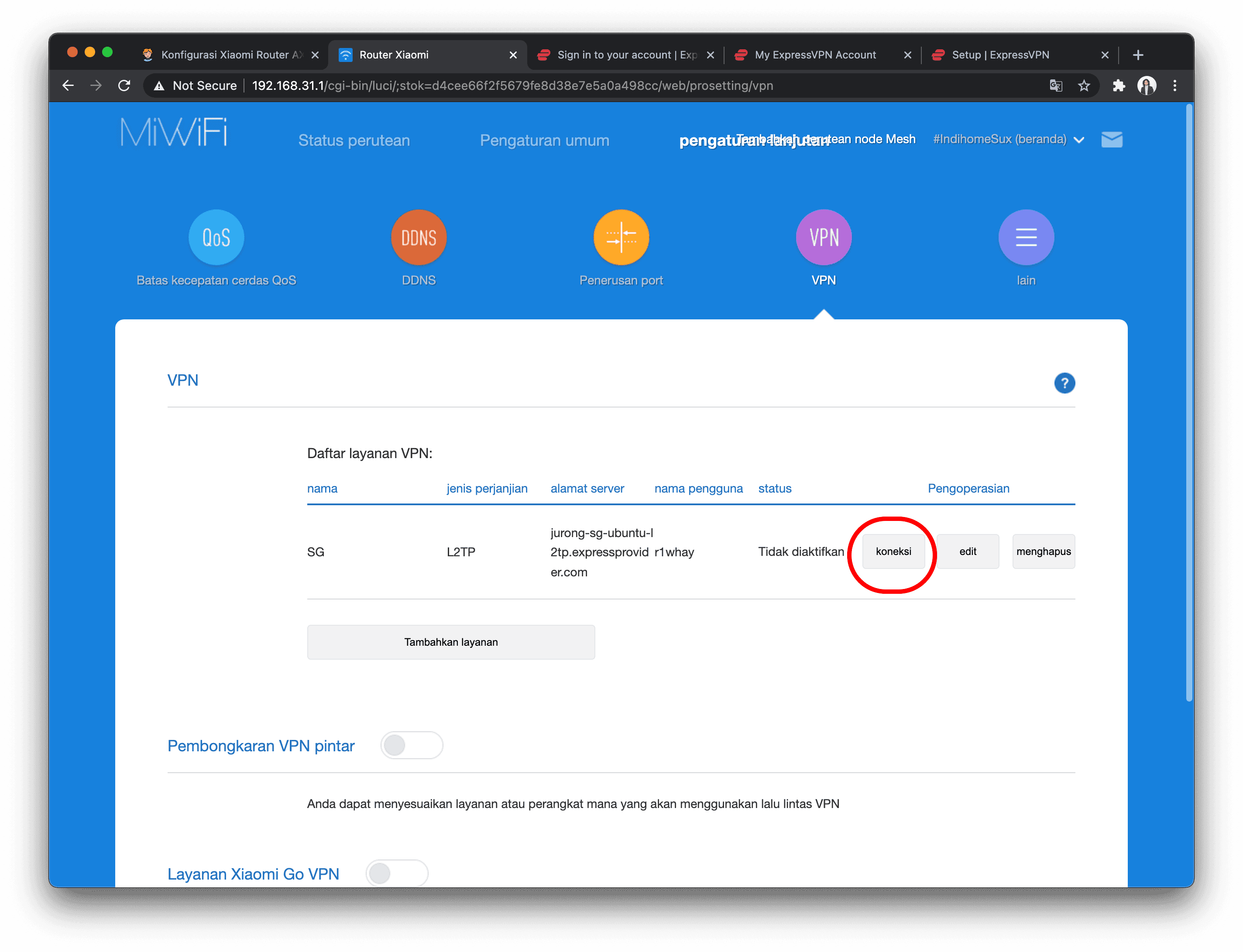Click the menghapus button for SG
This screenshot has width=1243, height=952.
click(1043, 551)
